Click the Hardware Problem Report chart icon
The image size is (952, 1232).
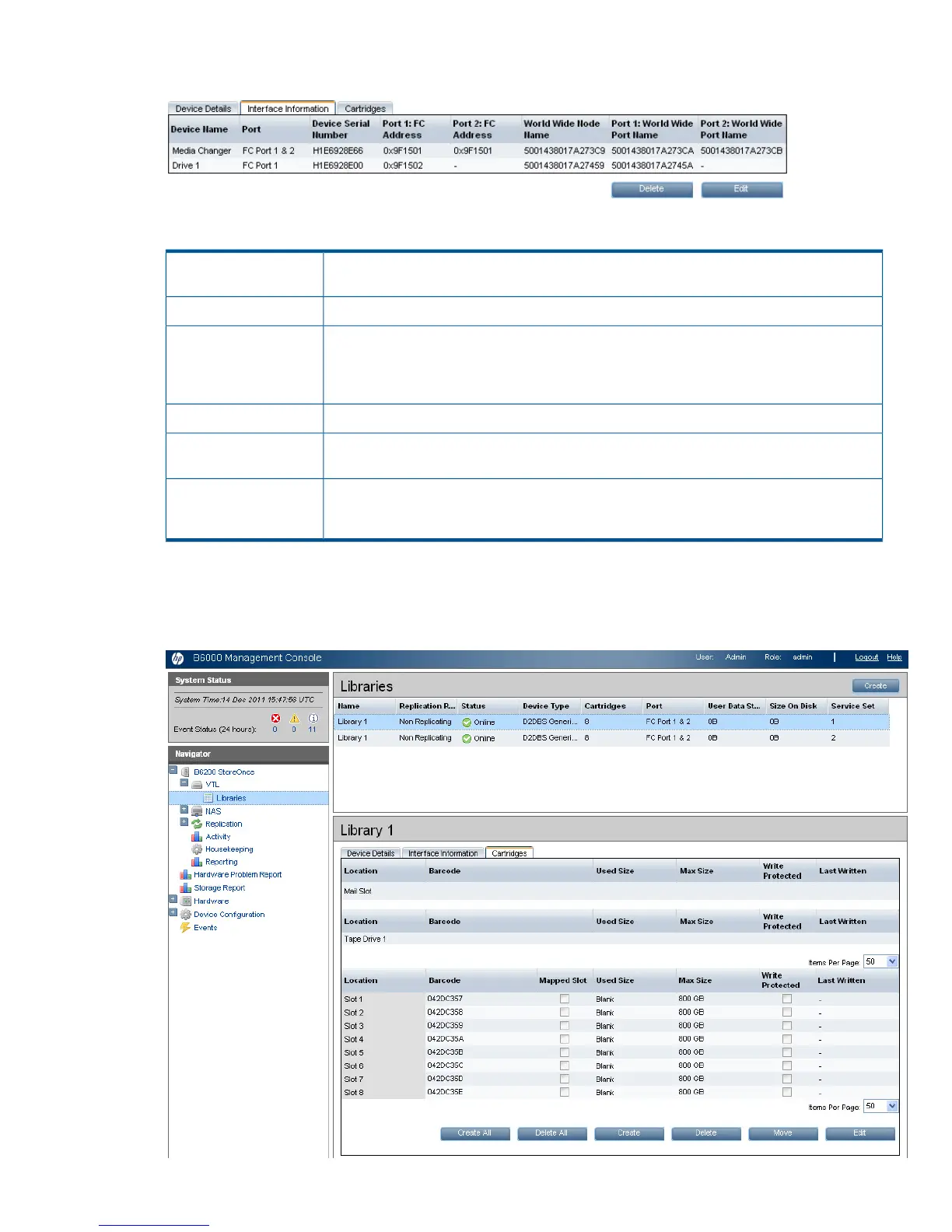tap(185, 875)
